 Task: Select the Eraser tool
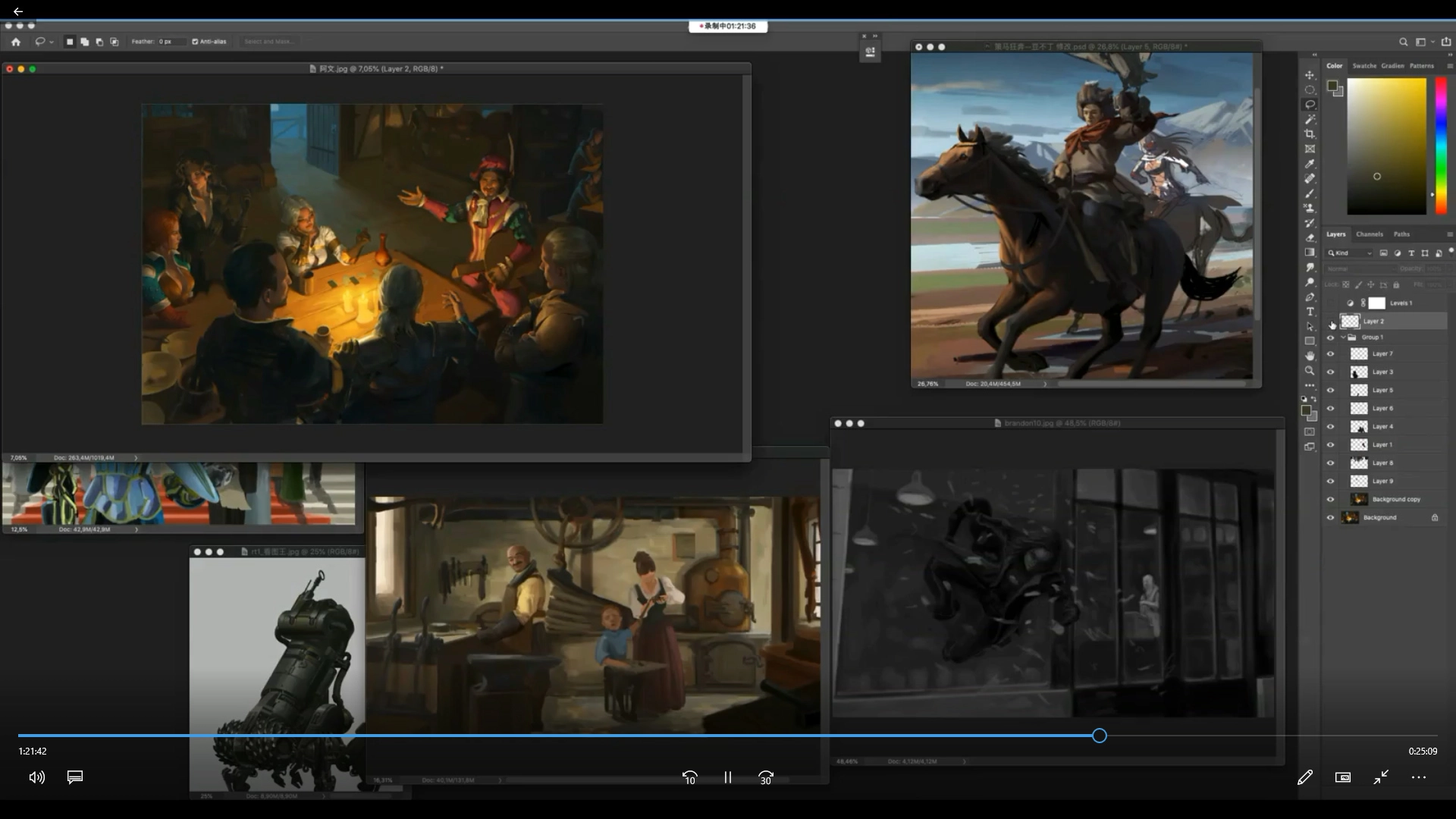click(x=1310, y=237)
